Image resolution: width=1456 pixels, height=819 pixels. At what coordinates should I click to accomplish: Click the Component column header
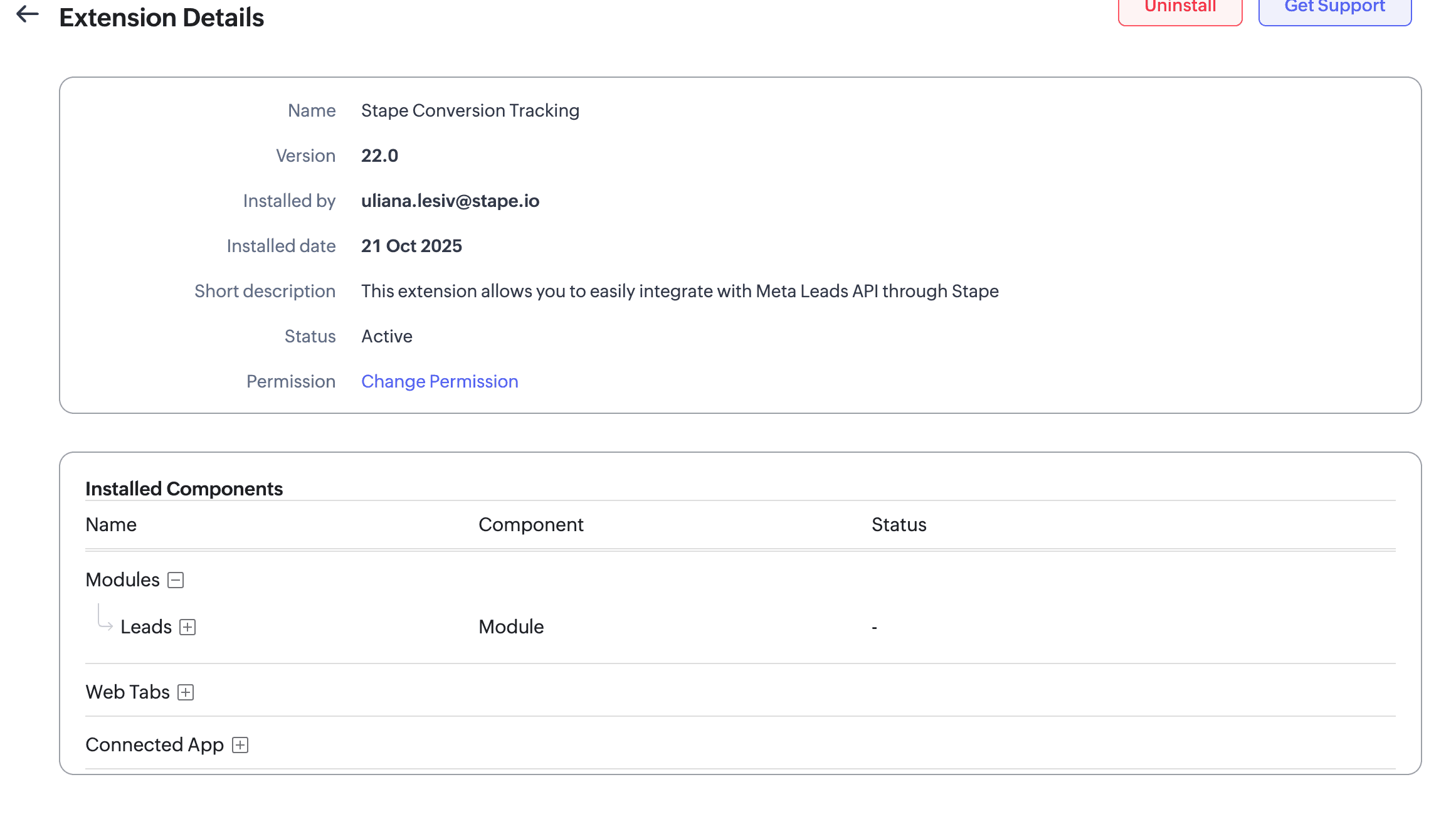[530, 525]
